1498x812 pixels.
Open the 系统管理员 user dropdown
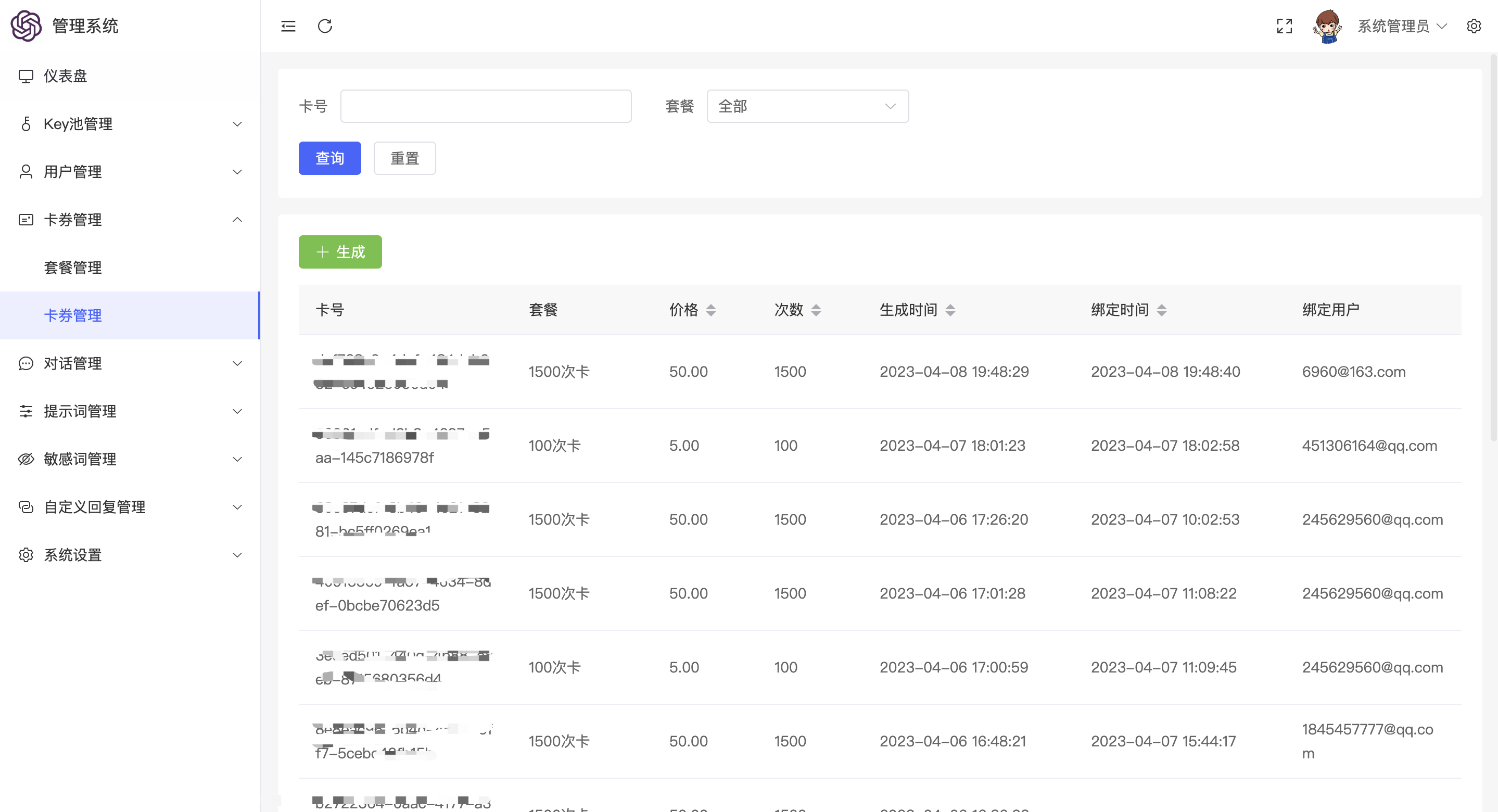(1402, 26)
